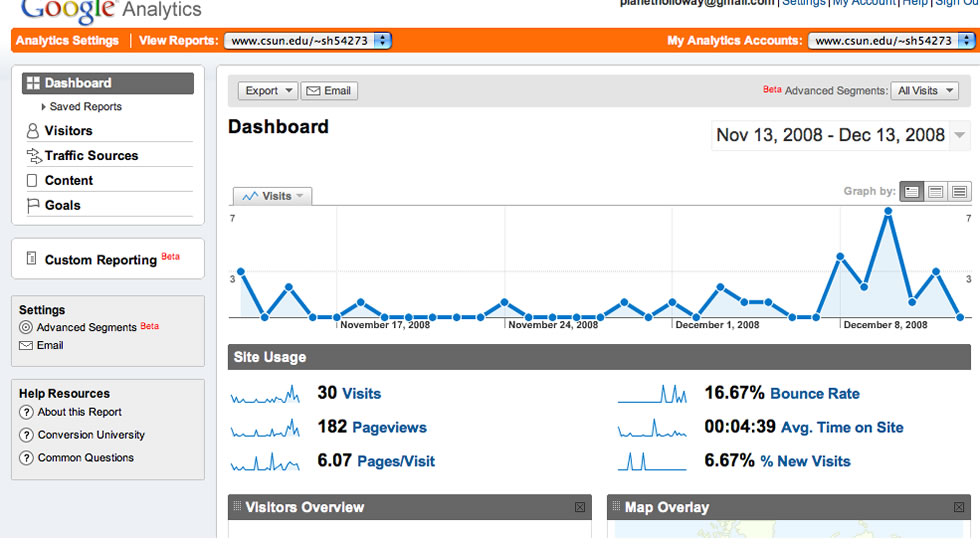Open About this Report help link
Viewport: 980px width, 548px height.
(x=79, y=412)
